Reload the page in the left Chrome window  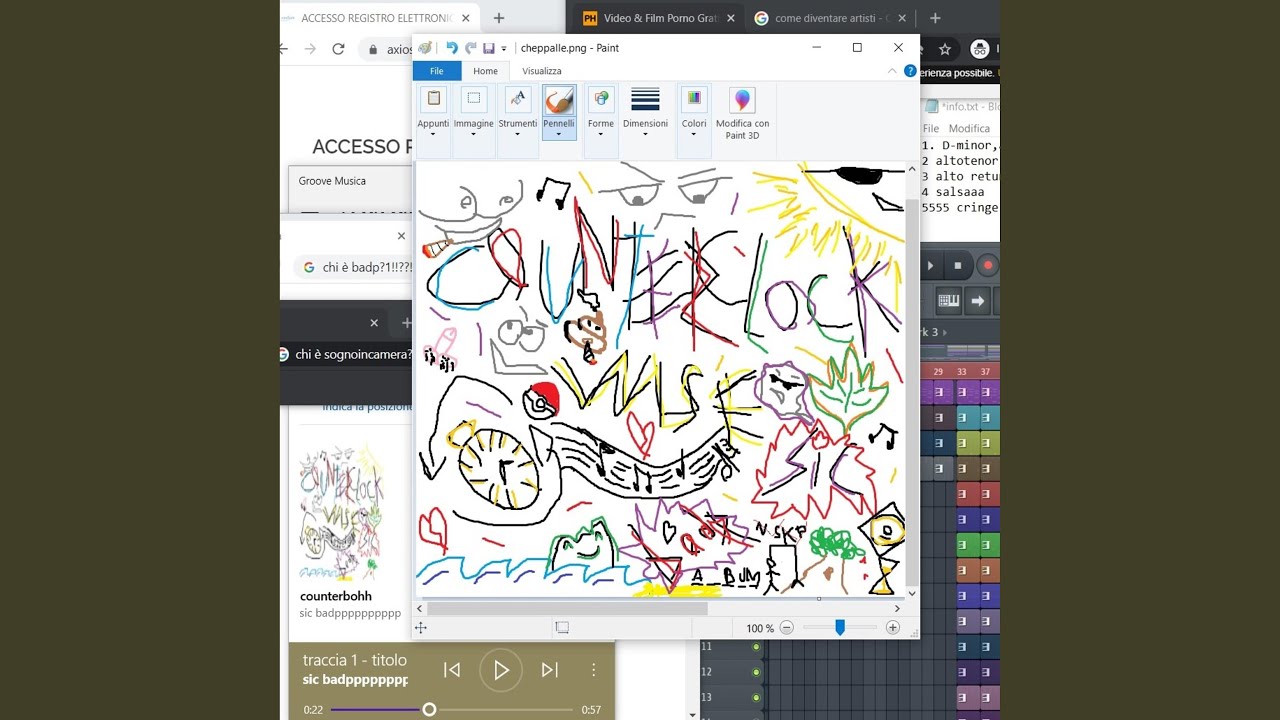point(338,49)
